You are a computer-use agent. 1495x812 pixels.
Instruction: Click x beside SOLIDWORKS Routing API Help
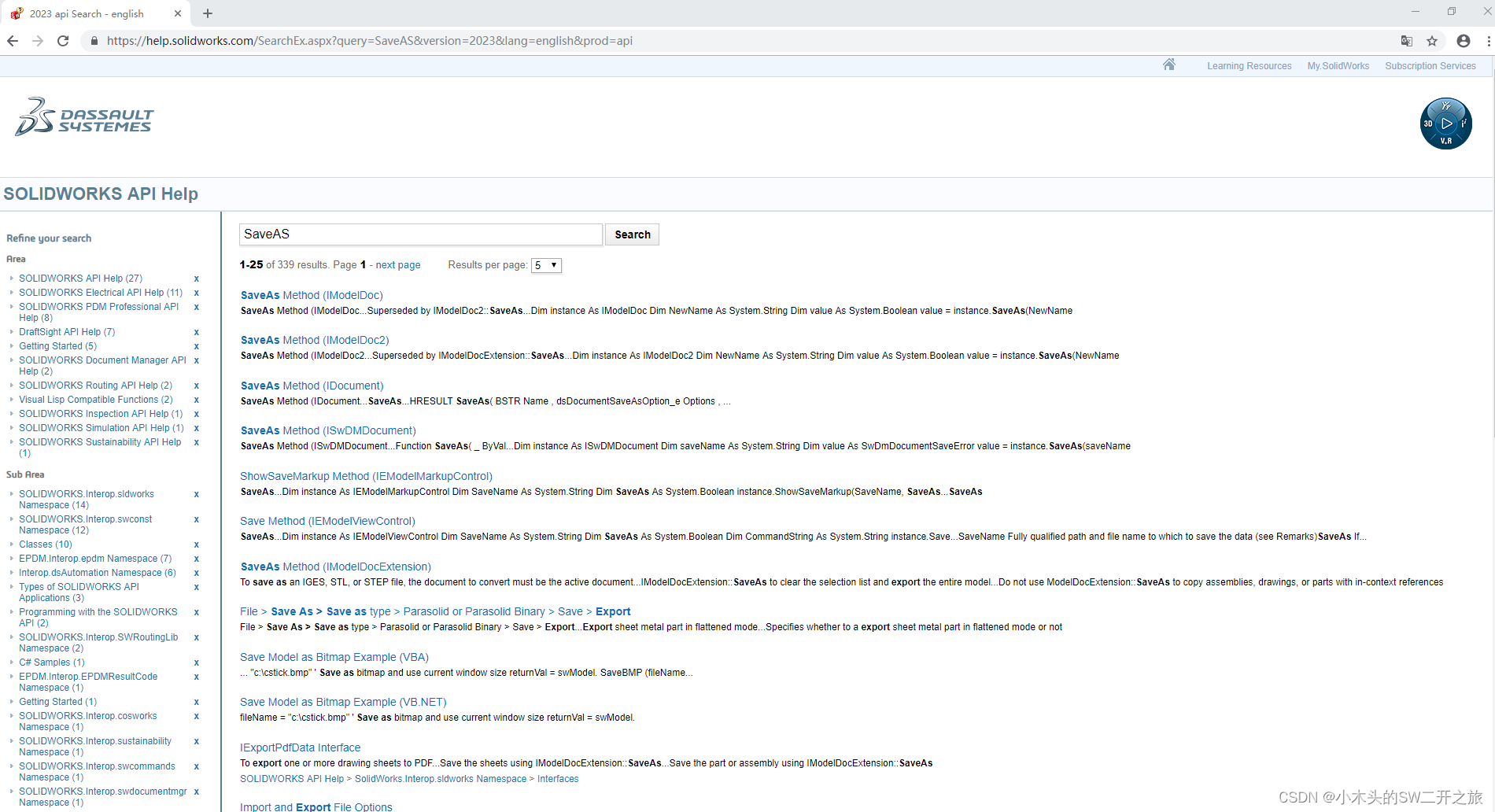pos(197,386)
